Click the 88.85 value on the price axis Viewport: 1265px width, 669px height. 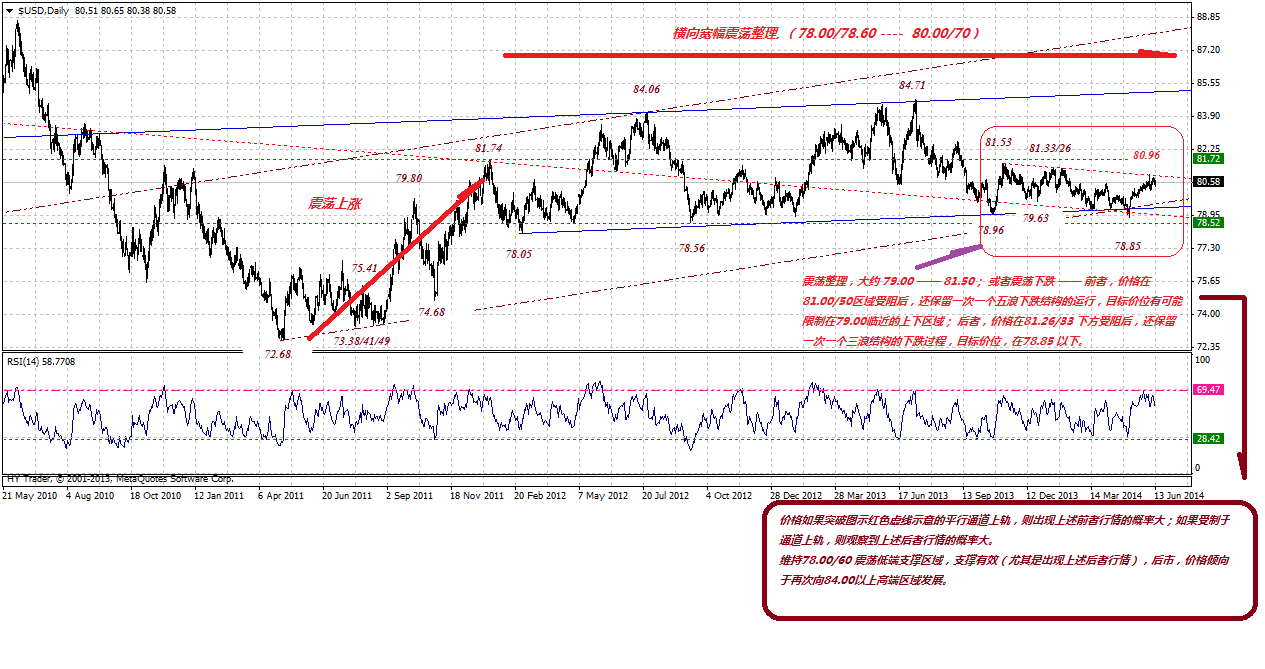pos(1210,17)
